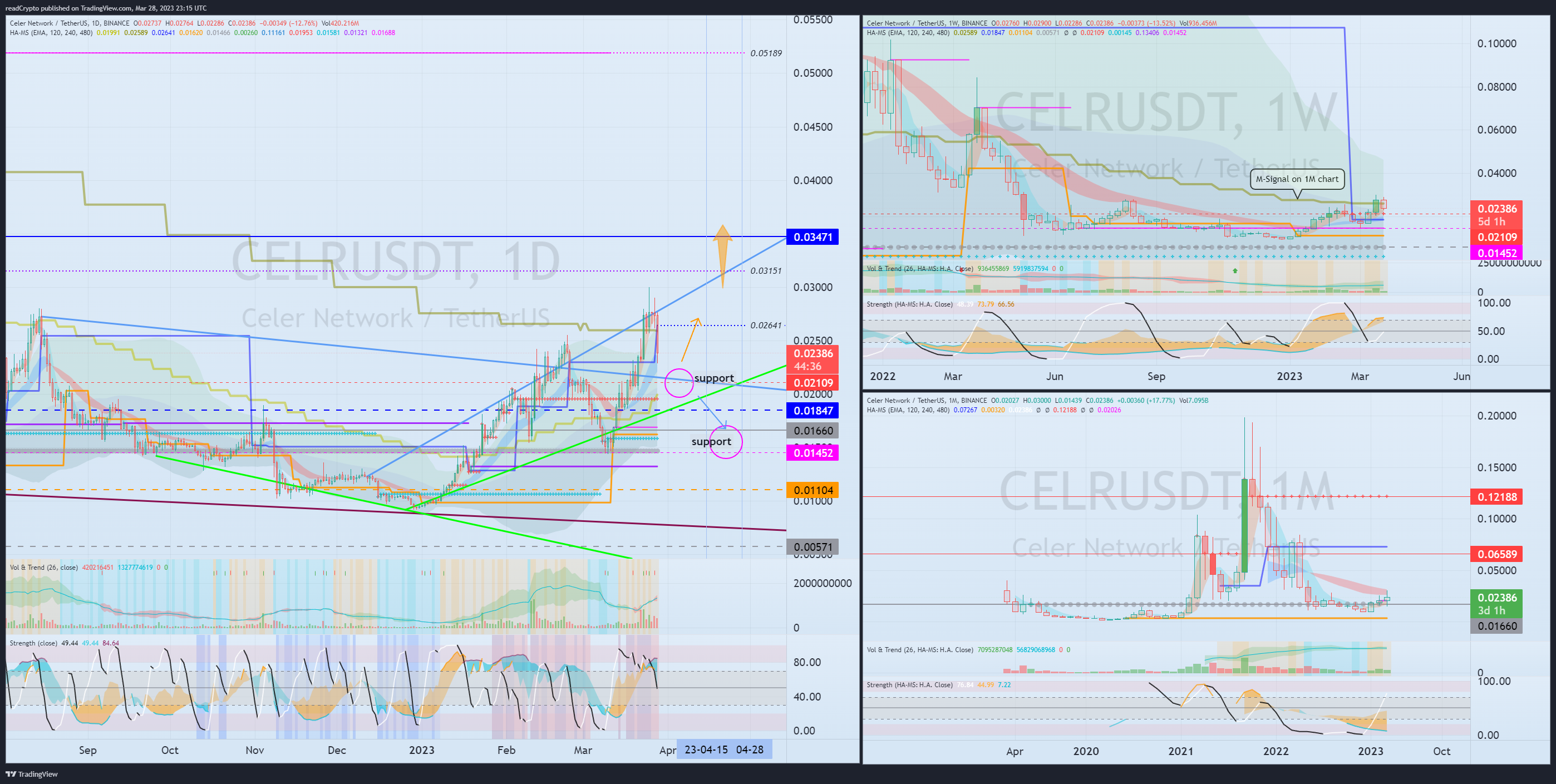Click the large orange up arrow near 0.03471
Image resolution: width=1556 pixels, height=784 pixels.
(x=722, y=256)
